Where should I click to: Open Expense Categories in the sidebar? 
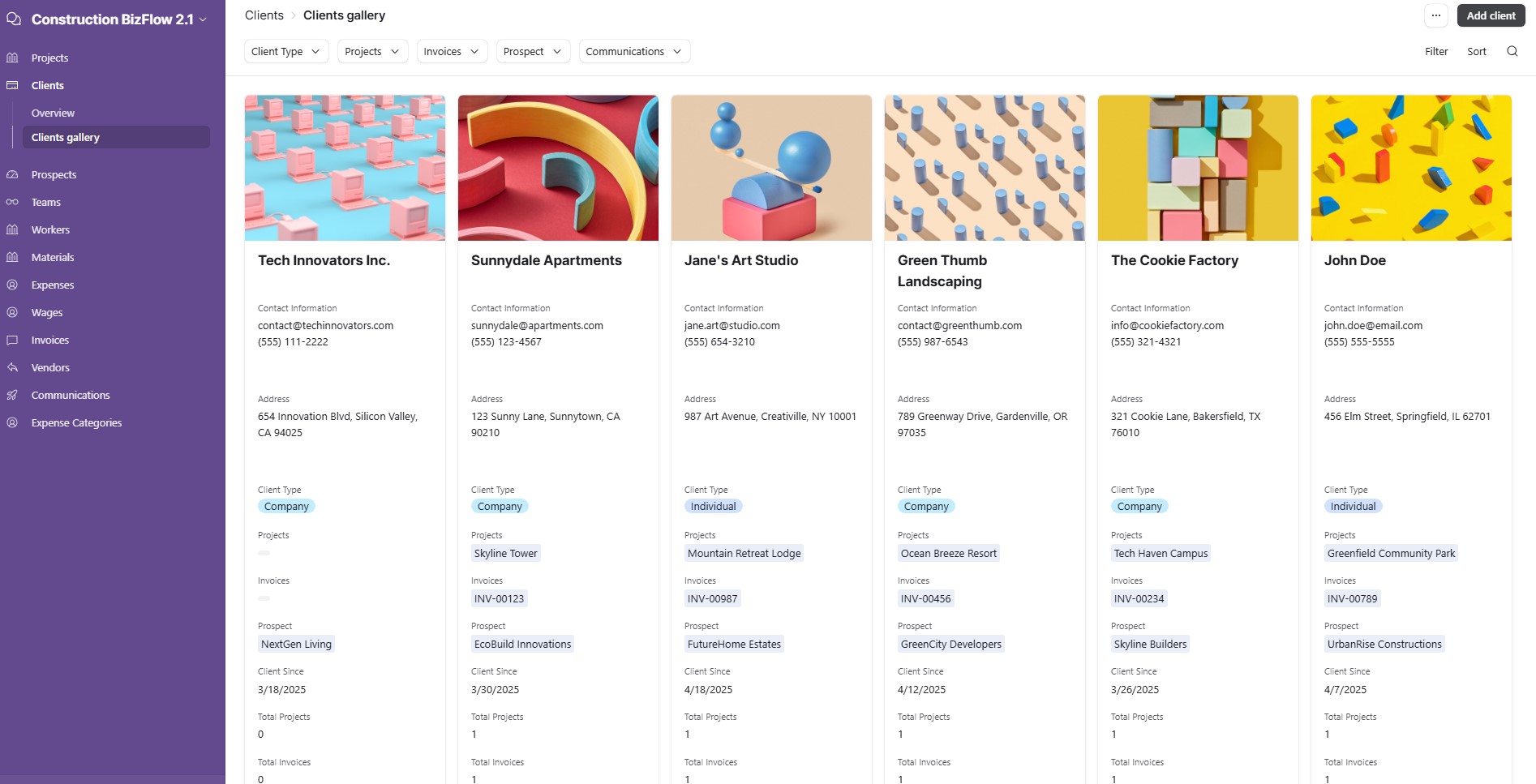pos(76,422)
